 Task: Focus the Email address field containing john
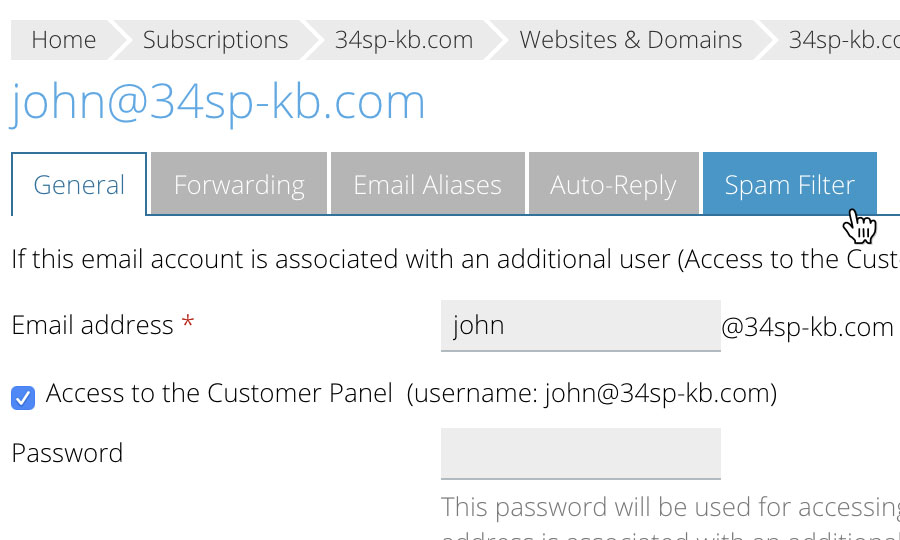click(580, 325)
